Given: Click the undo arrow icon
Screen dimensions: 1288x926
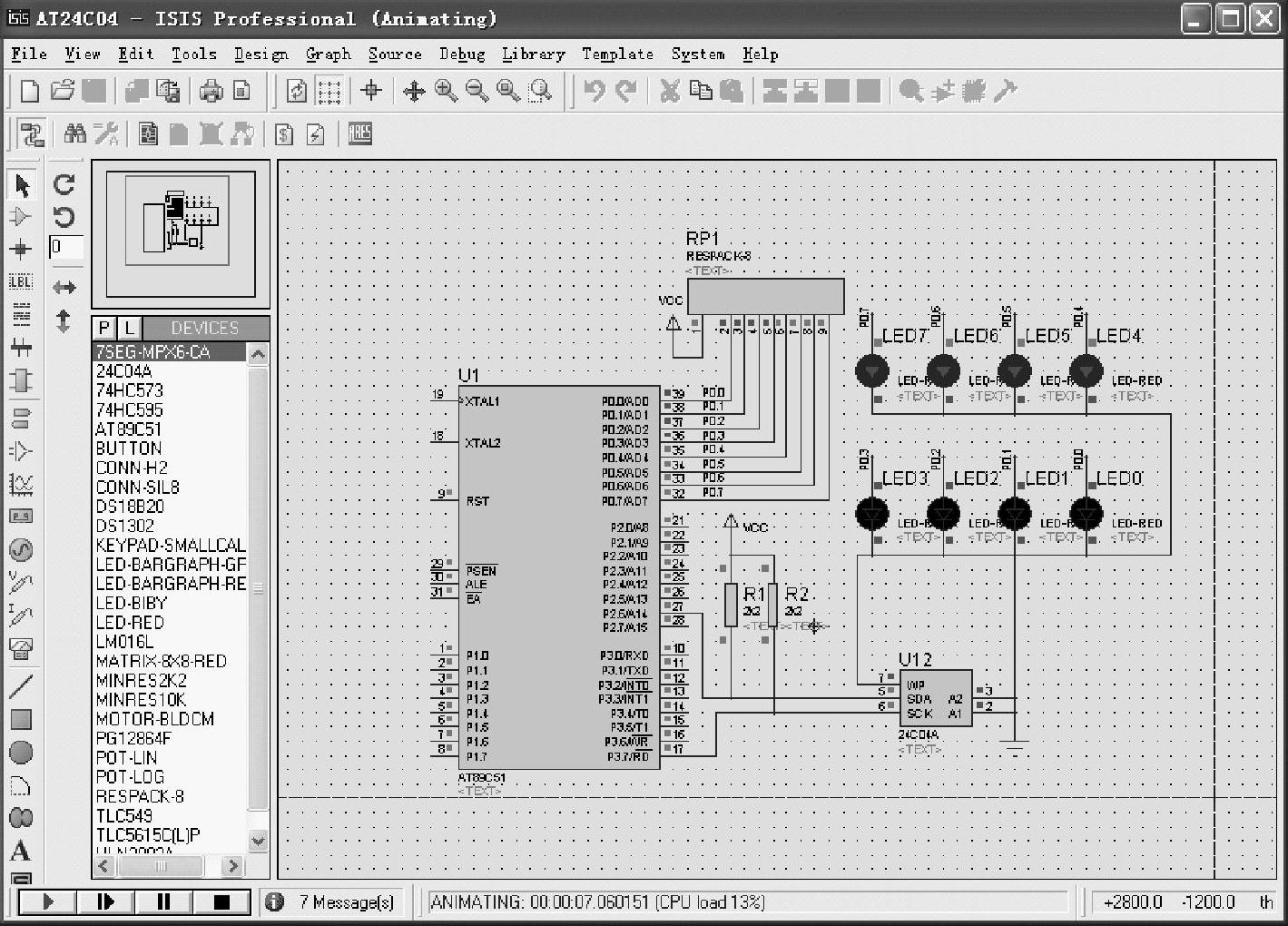Looking at the screenshot, I should (x=594, y=91).
